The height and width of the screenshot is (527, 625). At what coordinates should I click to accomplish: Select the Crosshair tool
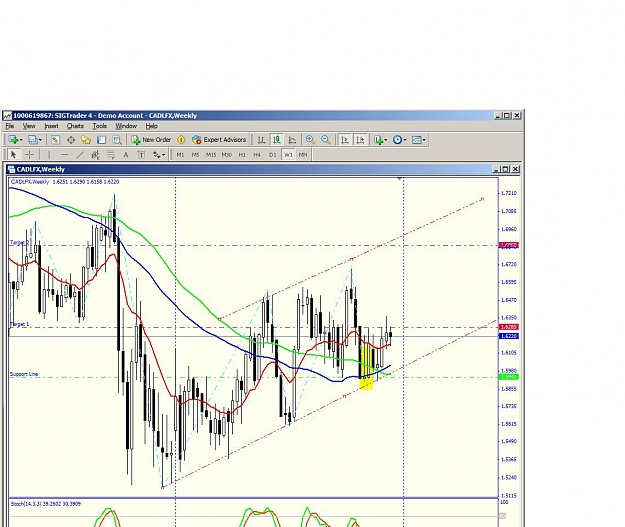pyautogui.click(x=29, y=155)
